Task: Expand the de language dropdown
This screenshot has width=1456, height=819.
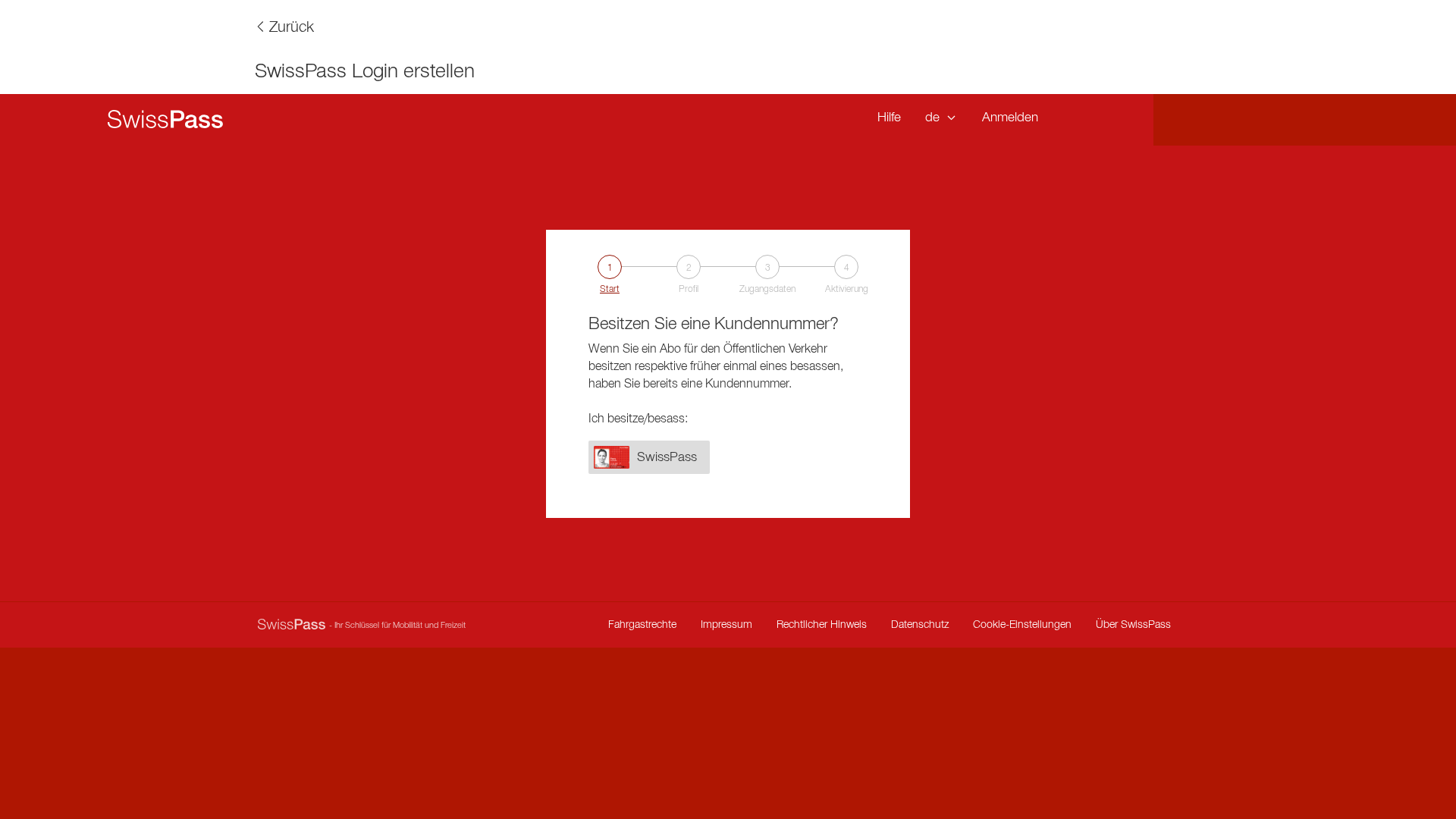Action: click(940, 118)
